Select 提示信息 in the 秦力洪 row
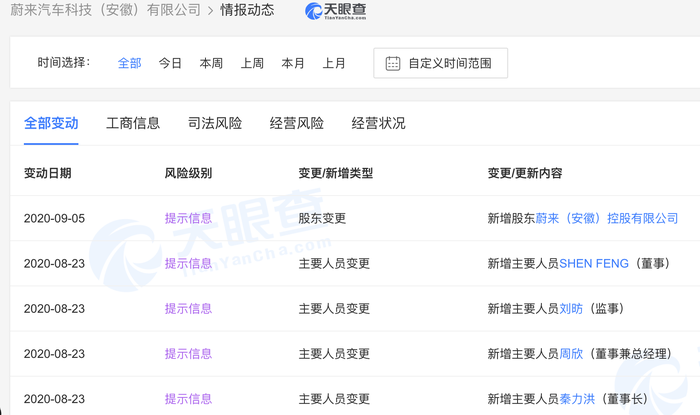Viewport: 700px width, 415px height. click(x=188, y=399)
